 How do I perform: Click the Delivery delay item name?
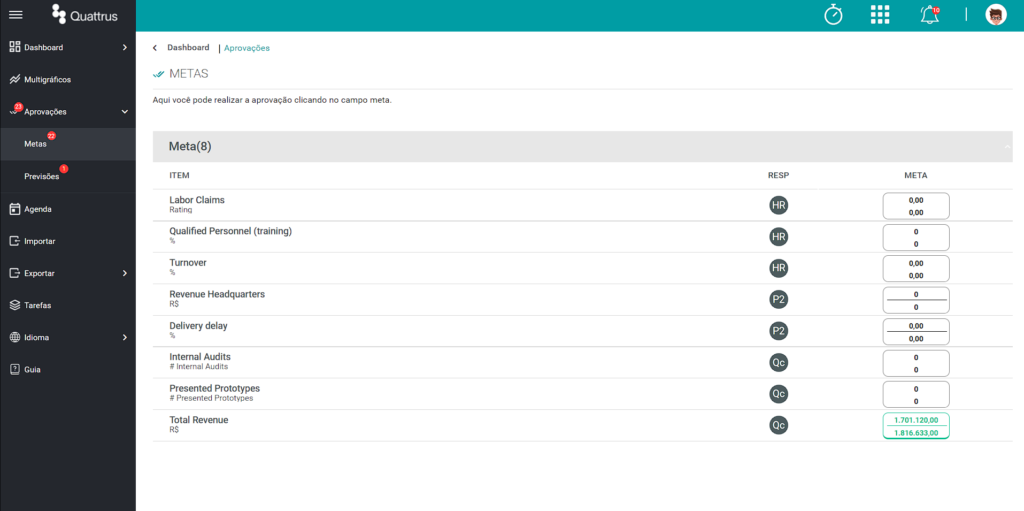click(199, 325)
